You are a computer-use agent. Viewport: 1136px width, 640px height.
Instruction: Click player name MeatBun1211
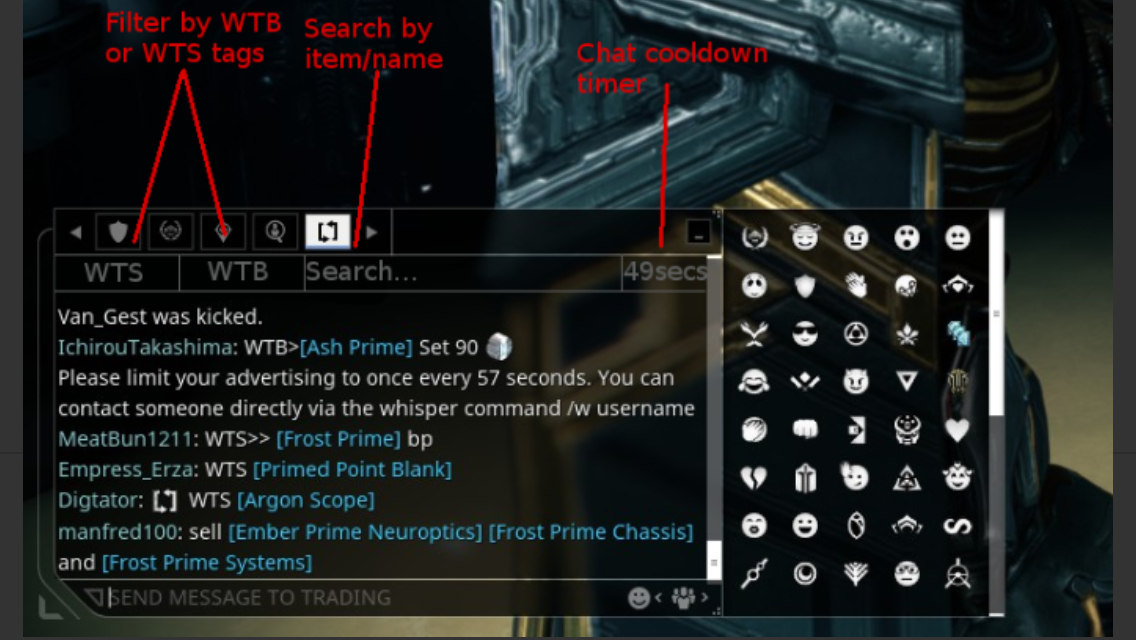point(125,439)
